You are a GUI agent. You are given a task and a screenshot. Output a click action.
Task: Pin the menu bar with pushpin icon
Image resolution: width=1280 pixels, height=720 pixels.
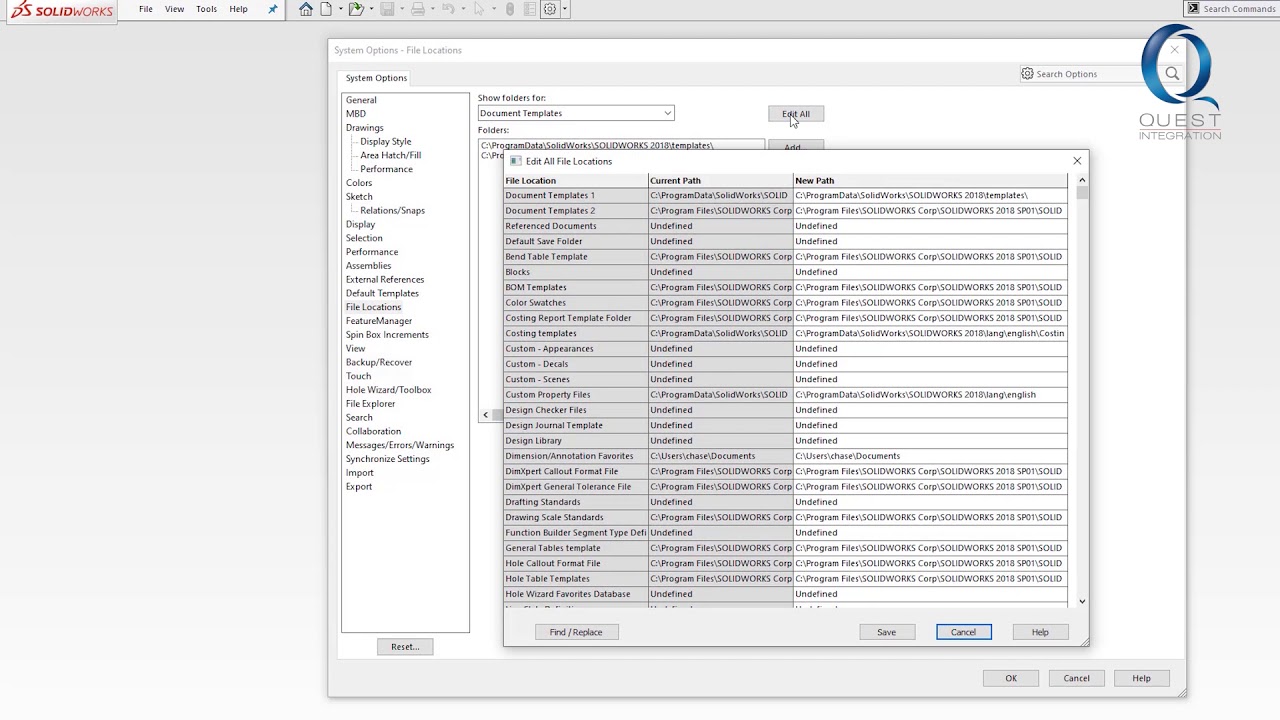pyautogui.click(x=272, y=9)
